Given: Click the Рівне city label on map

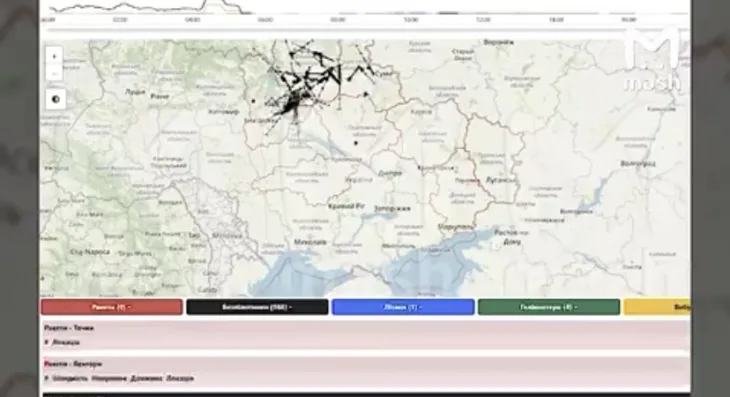Looking at the screenshot, I should coord(159,96).
